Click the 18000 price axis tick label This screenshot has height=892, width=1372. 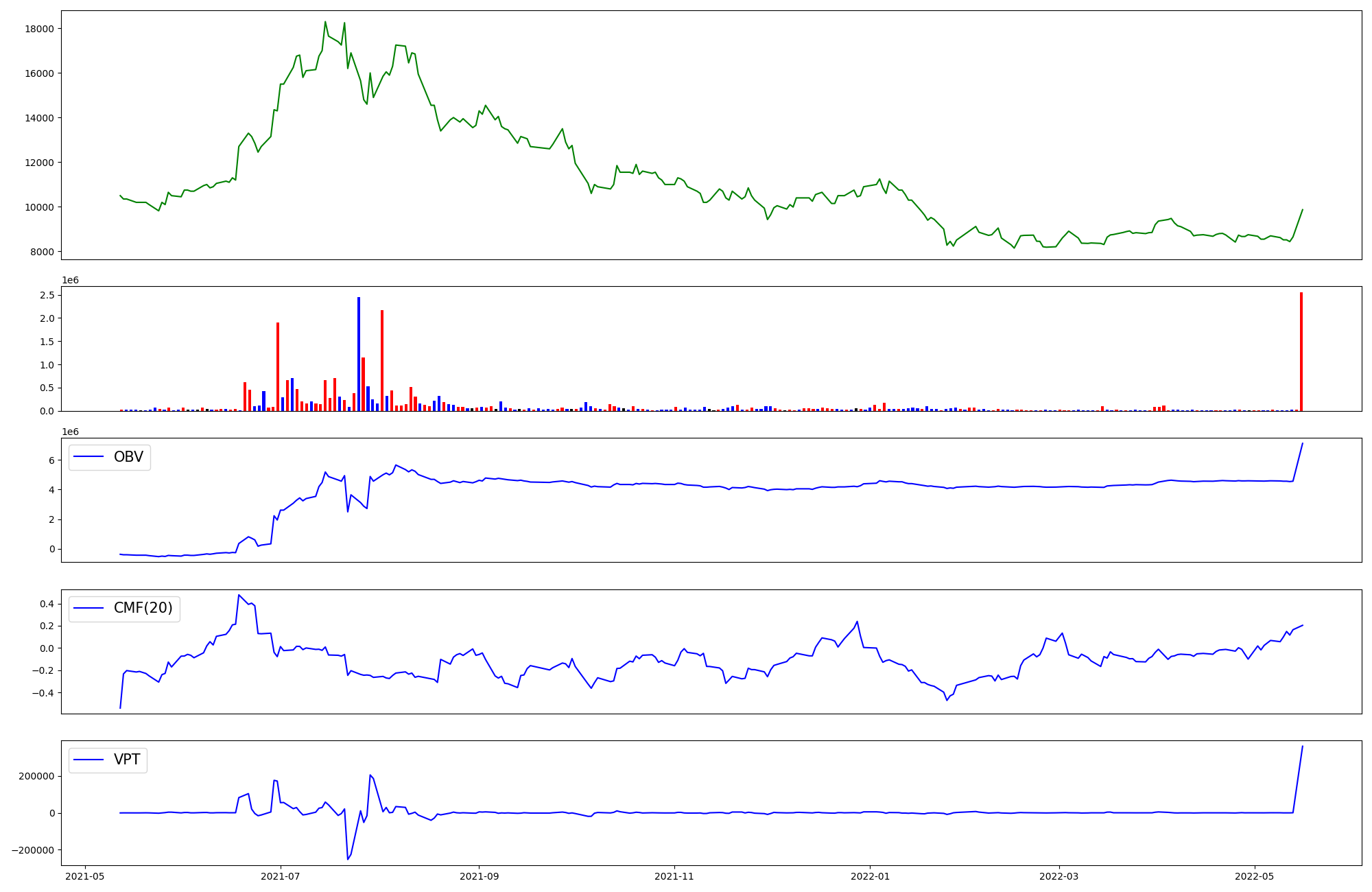(40, 29)
